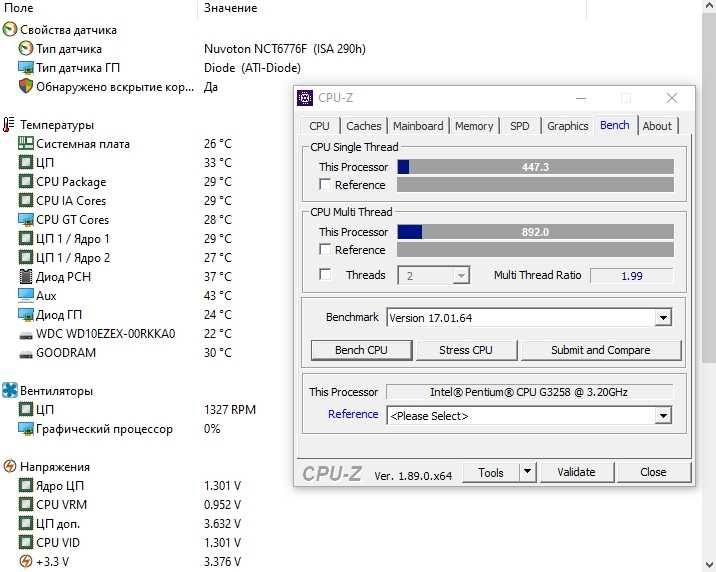This screenshot has width=716, height=572.
Task: Click chip icon for ЦП 1 / Ядро 2
Action: click(26, 257)
